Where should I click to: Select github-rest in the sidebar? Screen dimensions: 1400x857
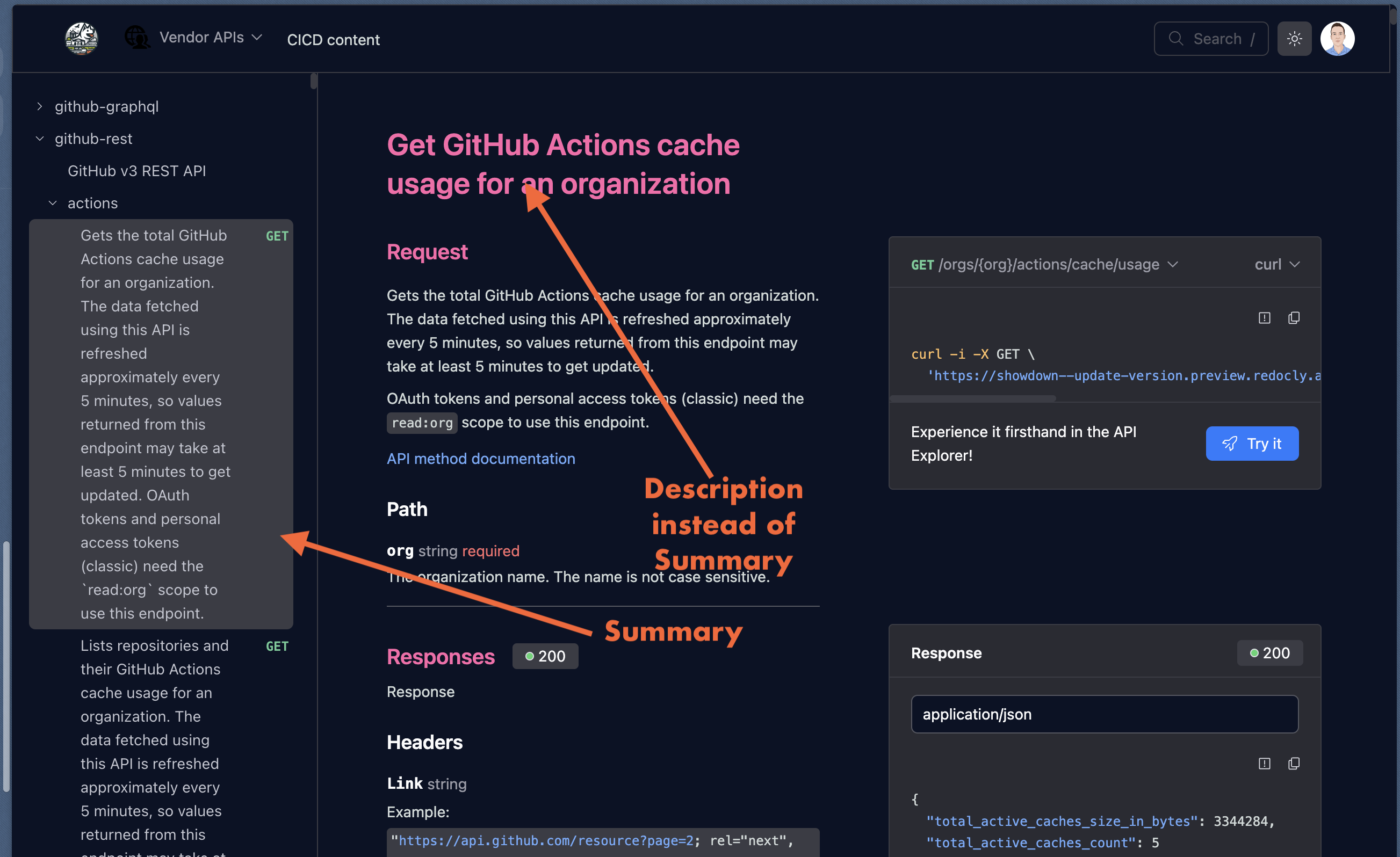(x=93, y=139)
